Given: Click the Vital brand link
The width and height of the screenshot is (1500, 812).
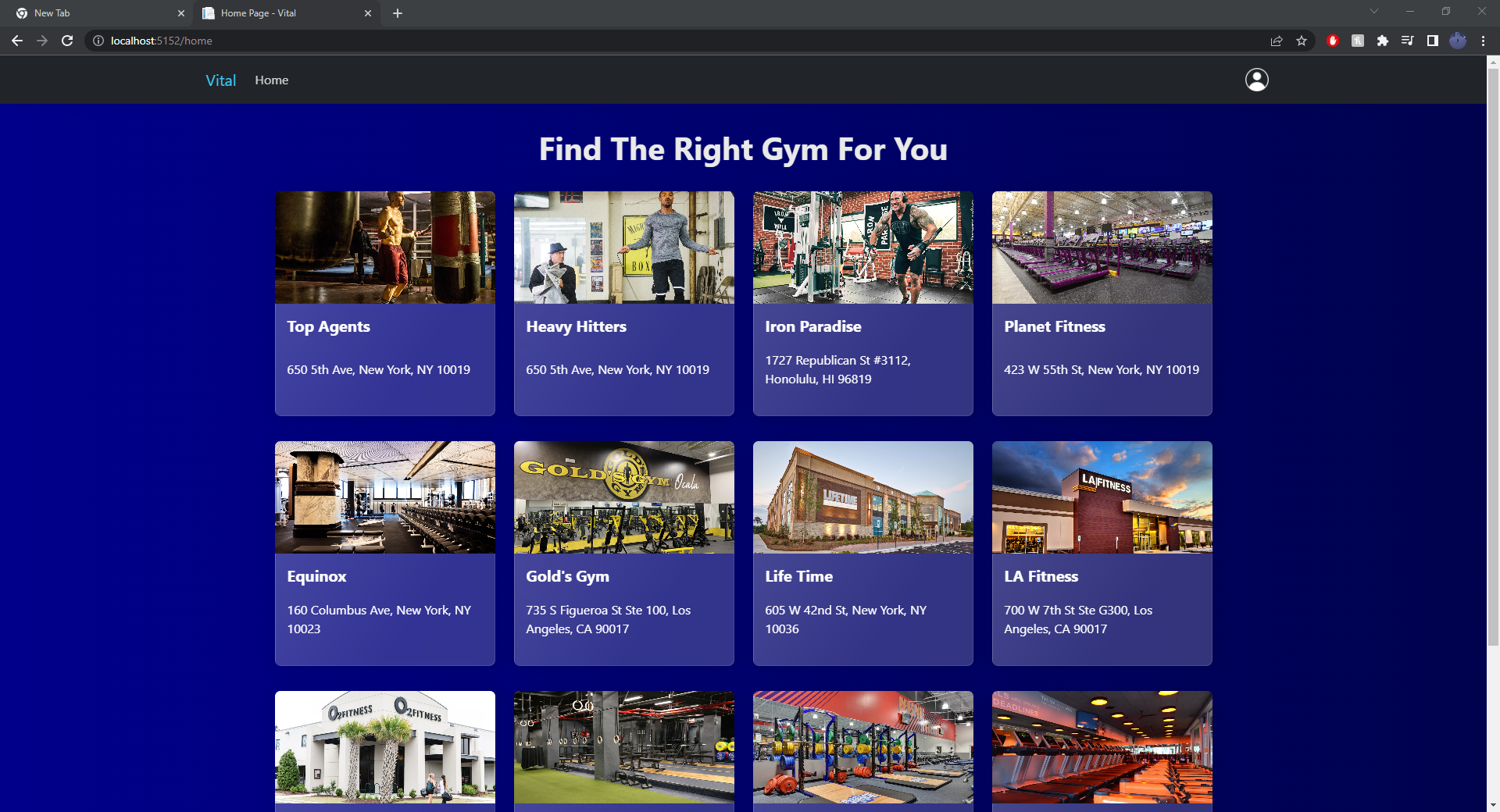Looking at the screenshot, I should pos(220,80).
